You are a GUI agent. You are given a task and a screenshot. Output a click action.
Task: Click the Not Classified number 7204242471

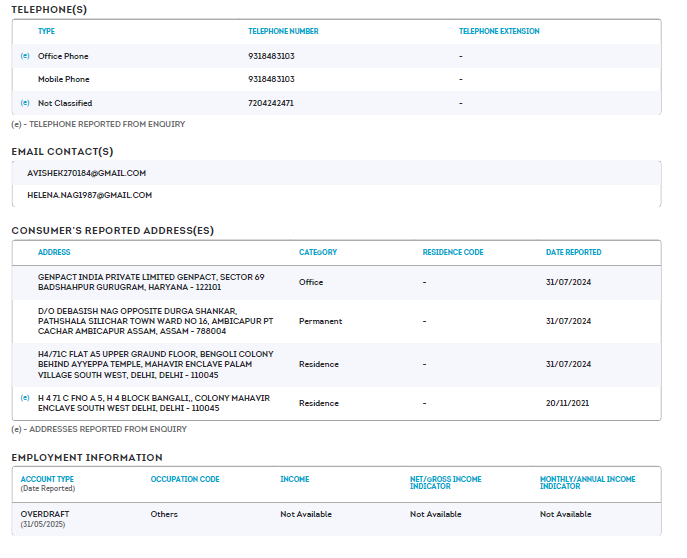click(270, 103)
